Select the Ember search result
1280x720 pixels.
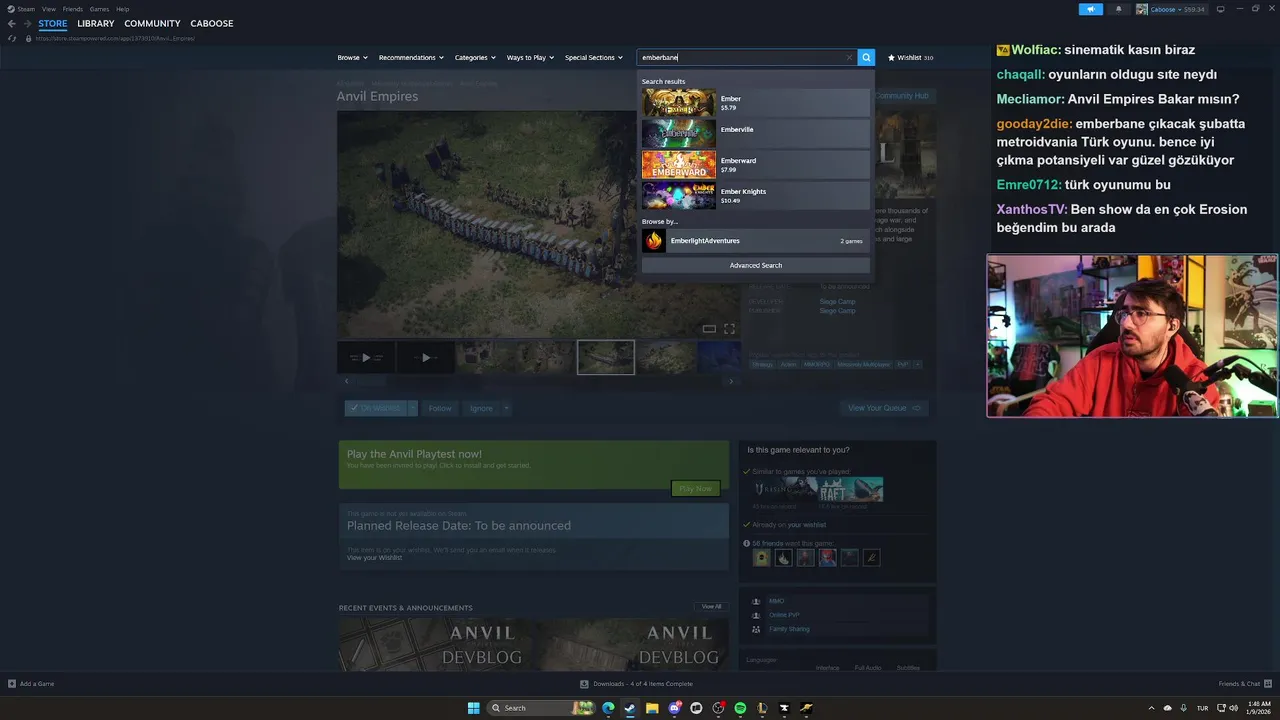click(755, 103)
